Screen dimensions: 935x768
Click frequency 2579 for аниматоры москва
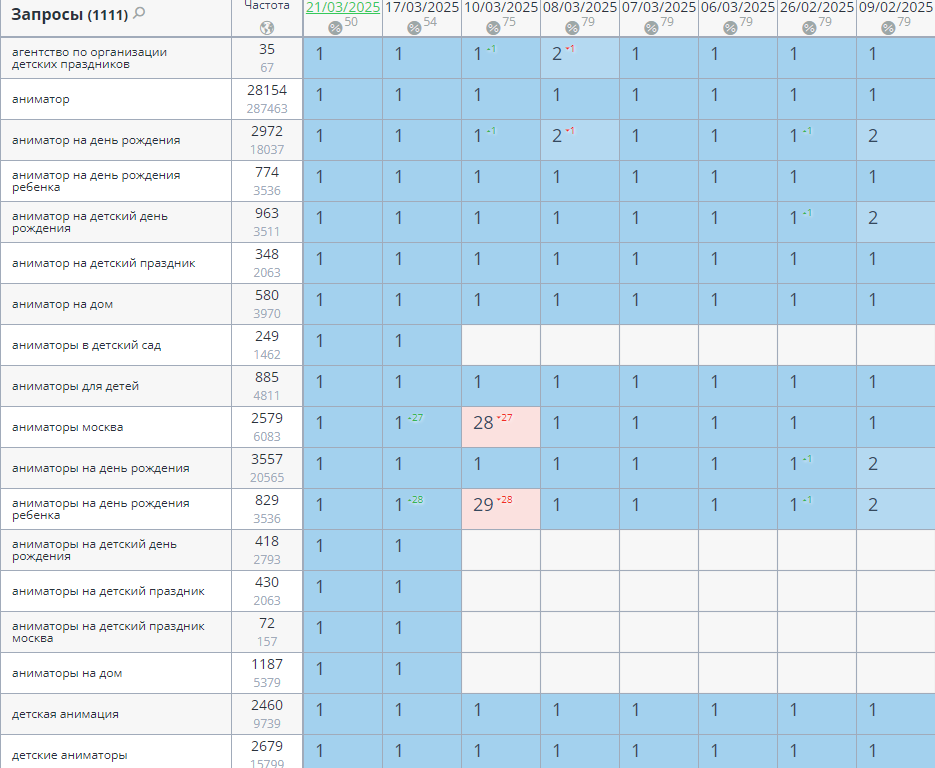click(x=267, y=419)
